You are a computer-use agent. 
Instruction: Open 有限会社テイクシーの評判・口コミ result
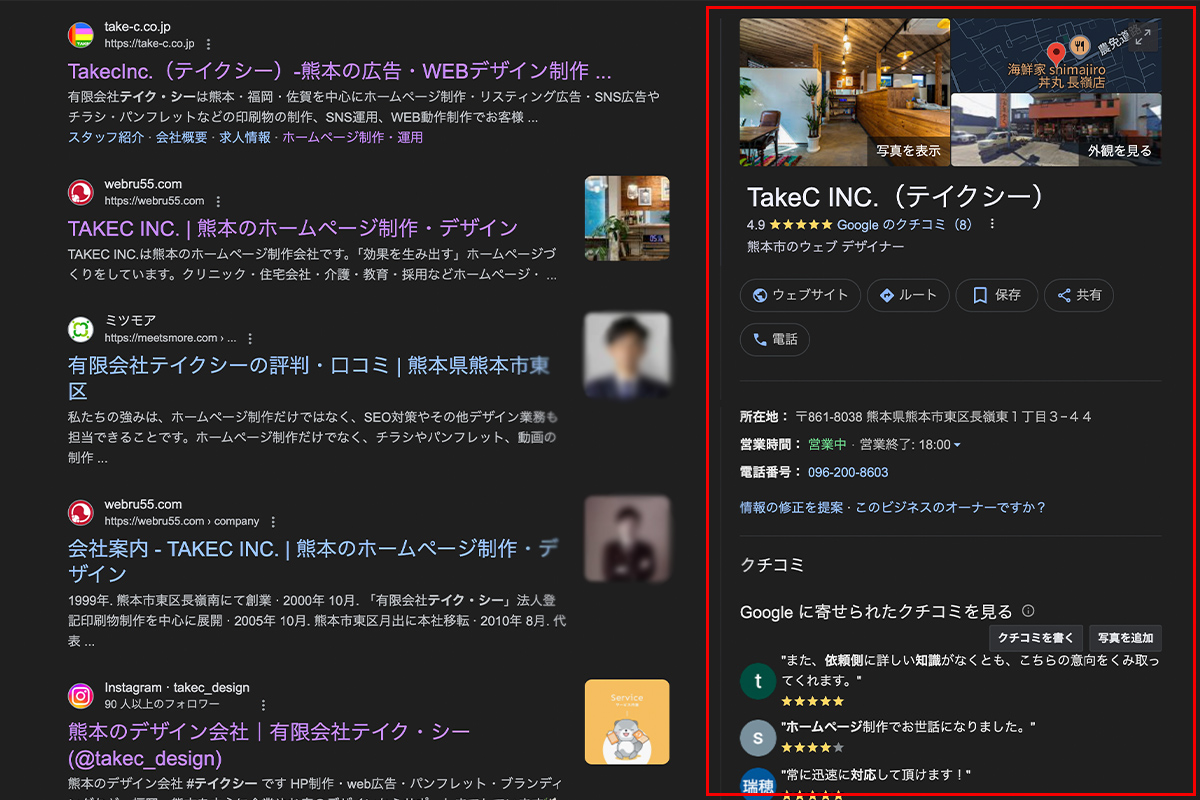309,378
